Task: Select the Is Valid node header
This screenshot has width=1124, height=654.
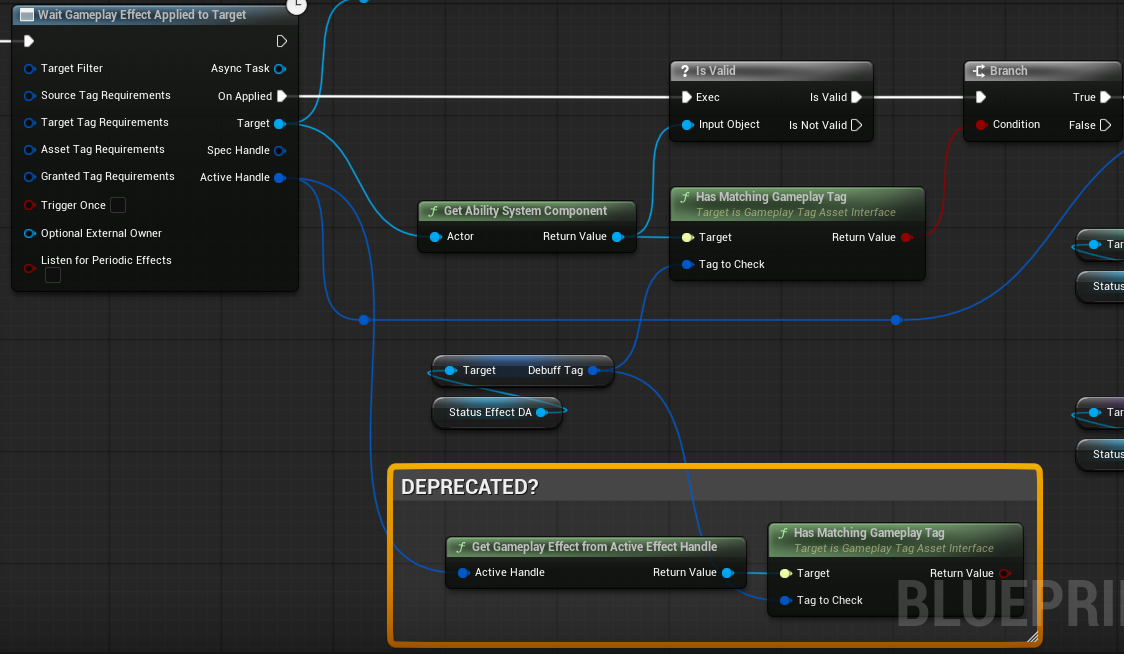Action: pos(771,70)
